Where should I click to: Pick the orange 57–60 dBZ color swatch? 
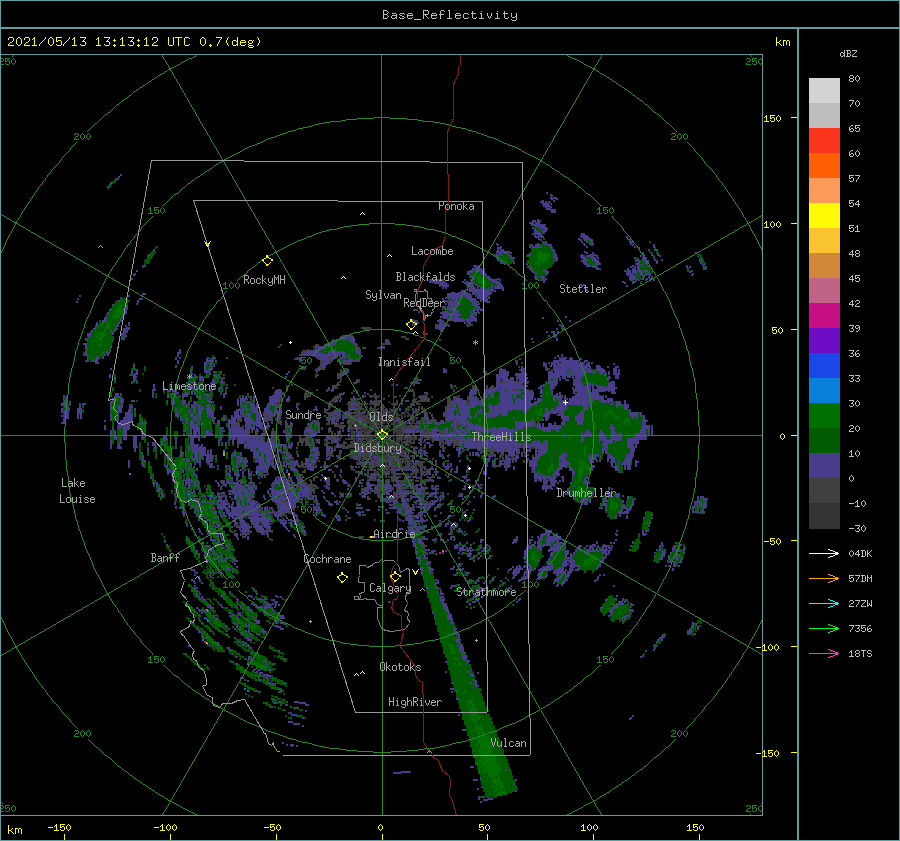pos(824,166)
